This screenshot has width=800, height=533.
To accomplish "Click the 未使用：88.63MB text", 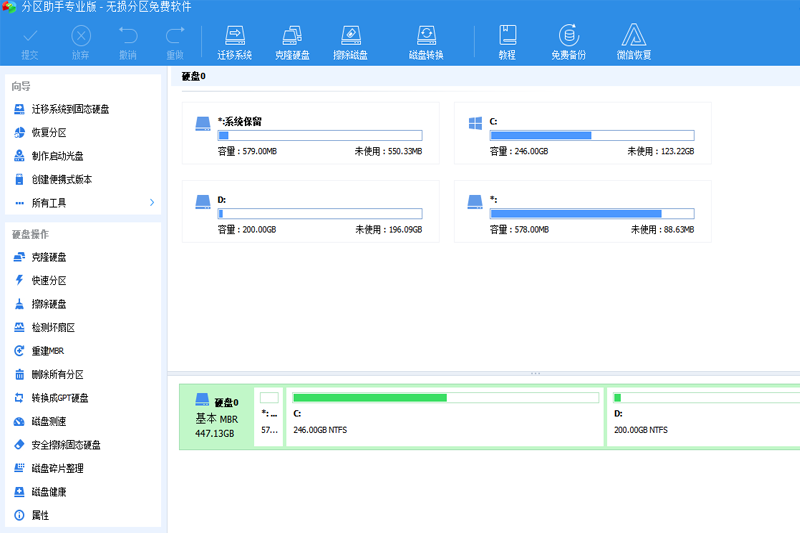I will pos(662,230).
